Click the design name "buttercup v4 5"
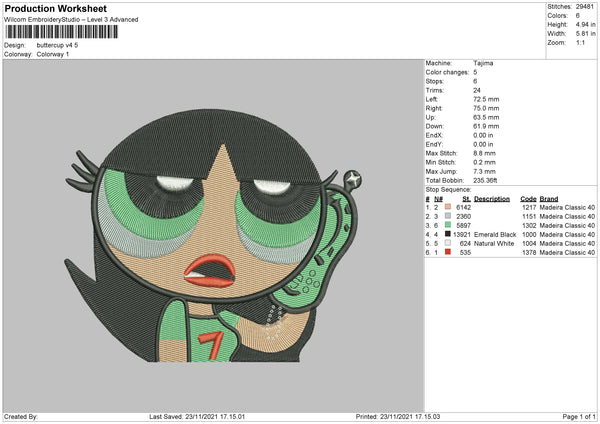600x424 pixels. [57, 45]
